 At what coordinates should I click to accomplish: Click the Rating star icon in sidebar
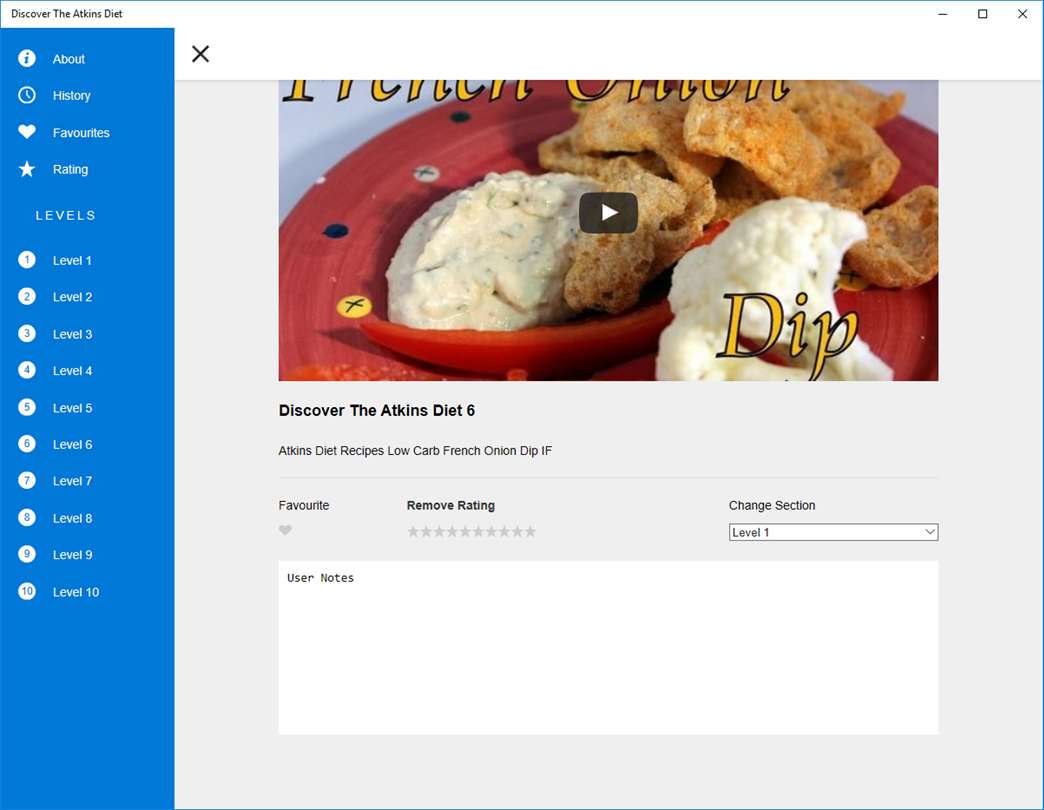[x=27, y=169]
